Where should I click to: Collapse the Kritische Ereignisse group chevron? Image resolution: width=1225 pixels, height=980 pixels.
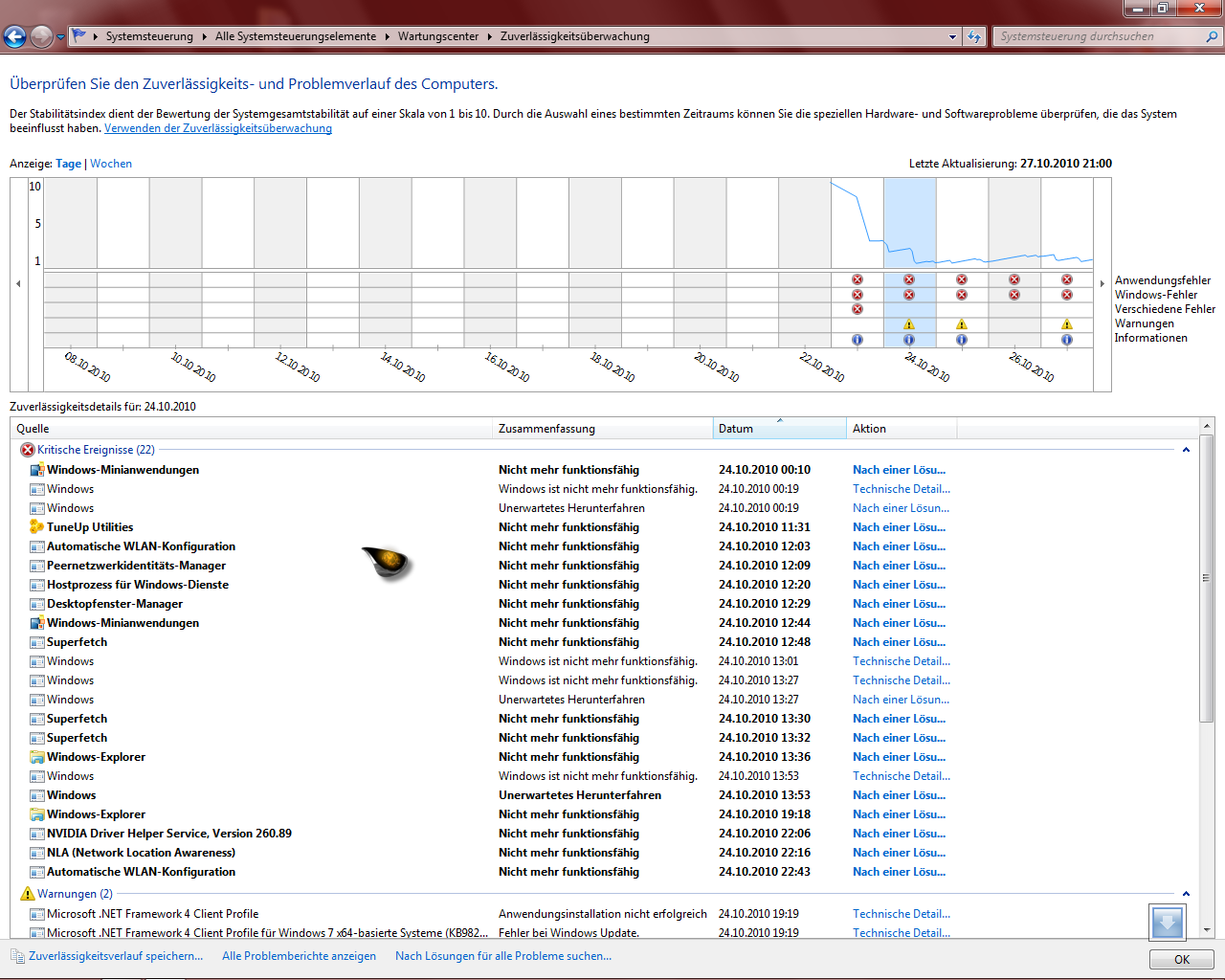(x=1186, y=450)
